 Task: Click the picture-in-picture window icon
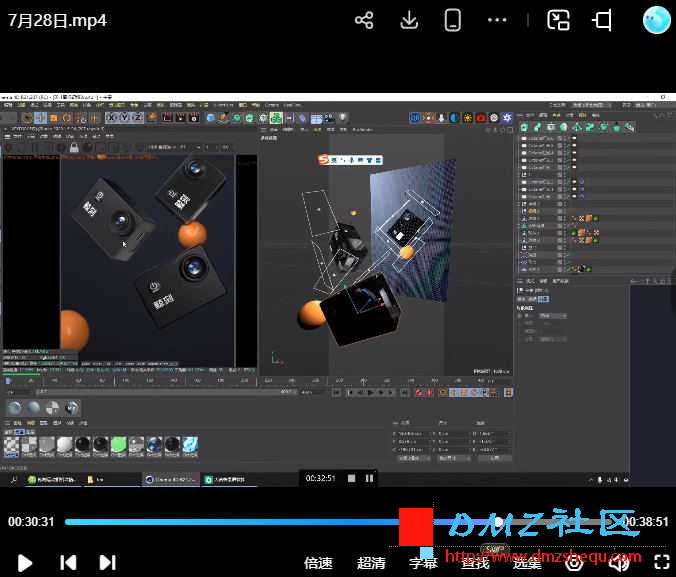[x=558, y=20]
